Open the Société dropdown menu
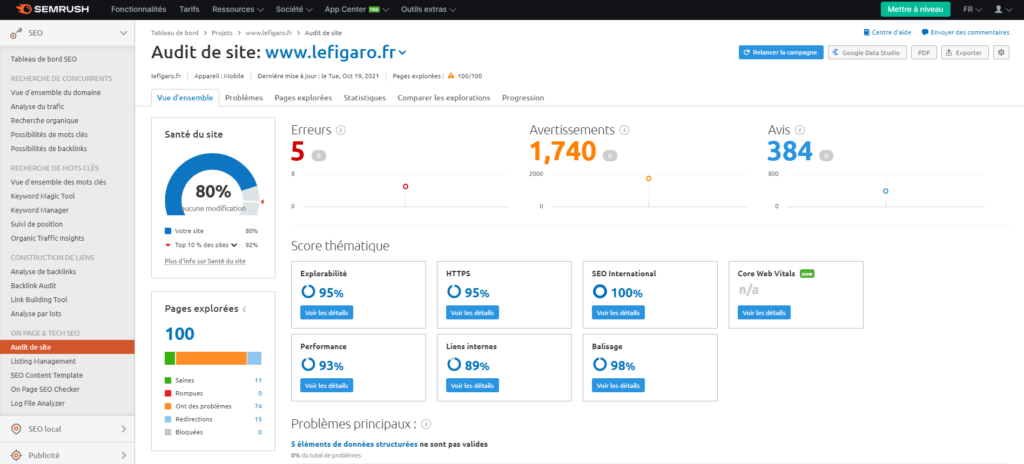 [x=294, y=10]
